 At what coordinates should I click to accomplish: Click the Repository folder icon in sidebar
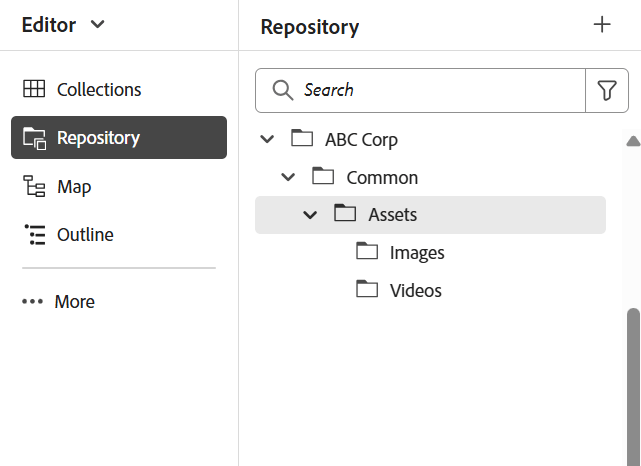coord(34,138)
